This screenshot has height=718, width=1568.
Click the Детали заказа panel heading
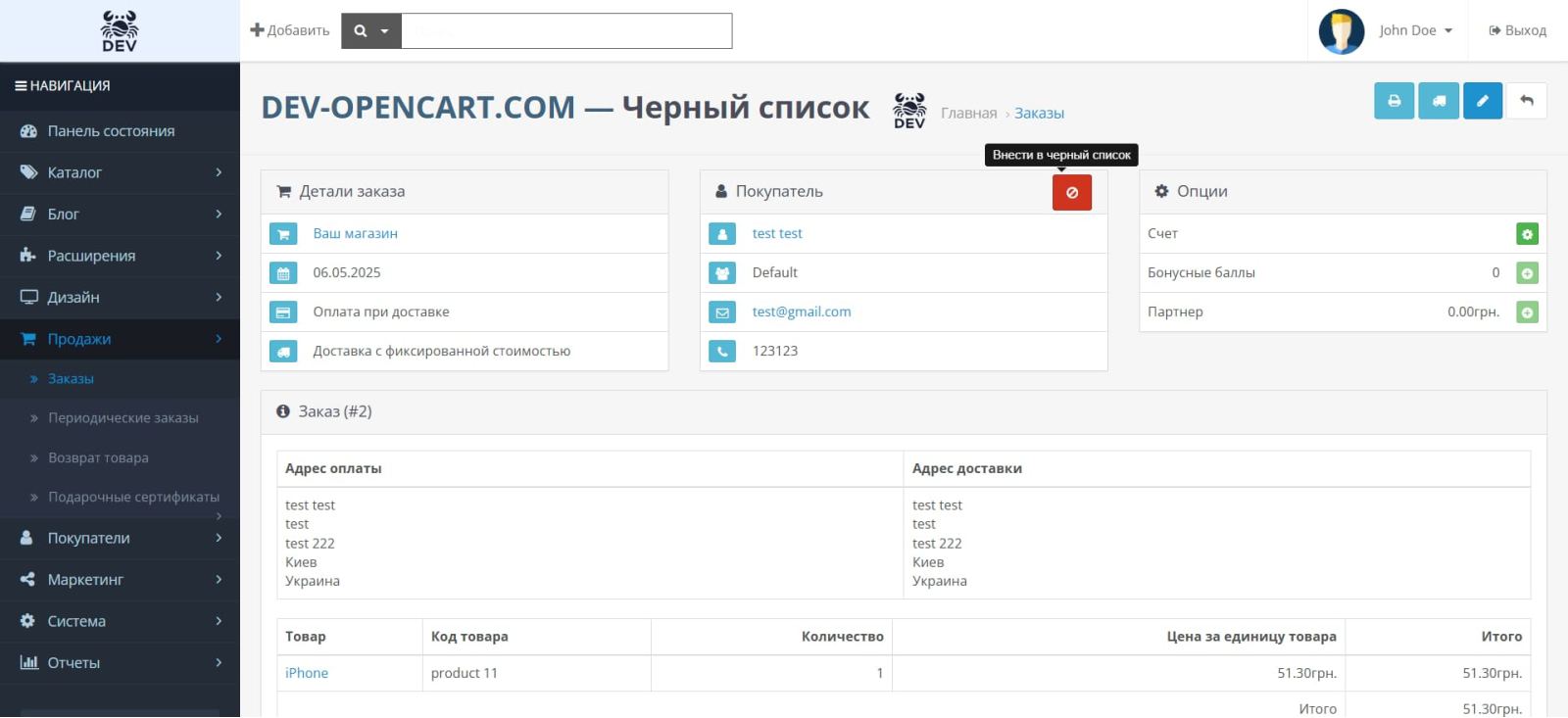(x=465, y=192)
